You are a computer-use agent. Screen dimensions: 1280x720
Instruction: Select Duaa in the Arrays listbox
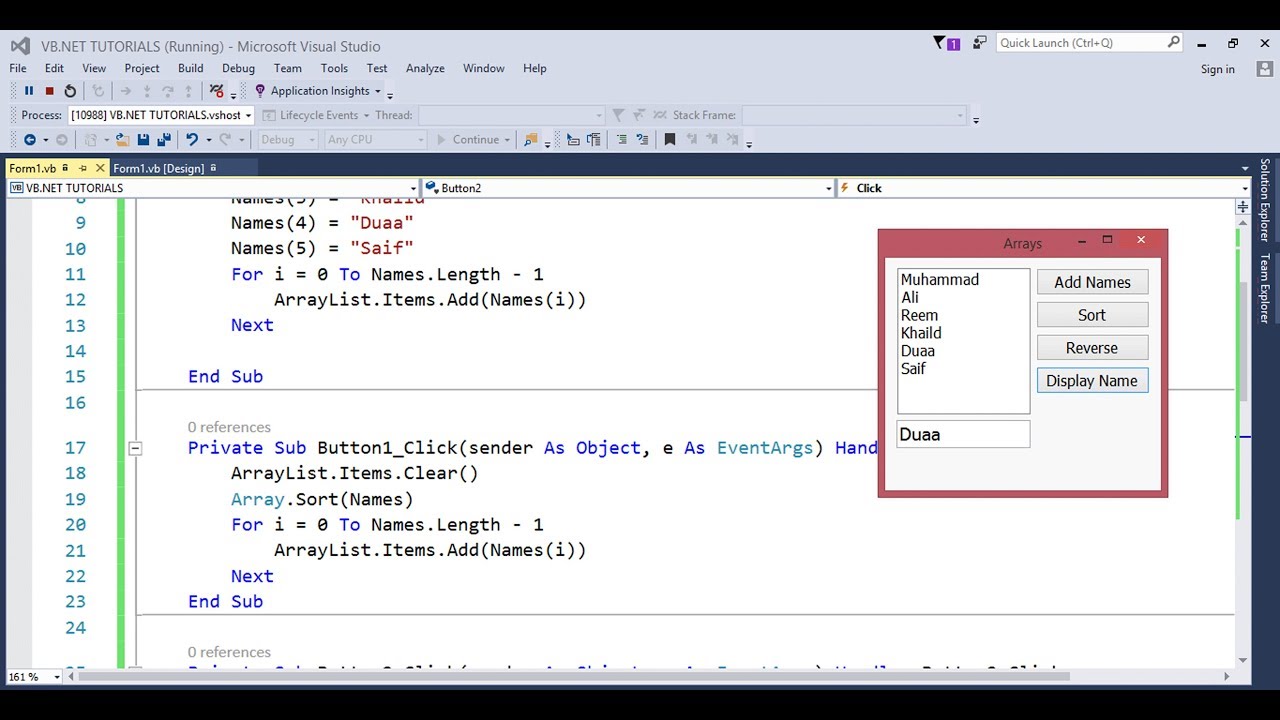tap(918, 352)
